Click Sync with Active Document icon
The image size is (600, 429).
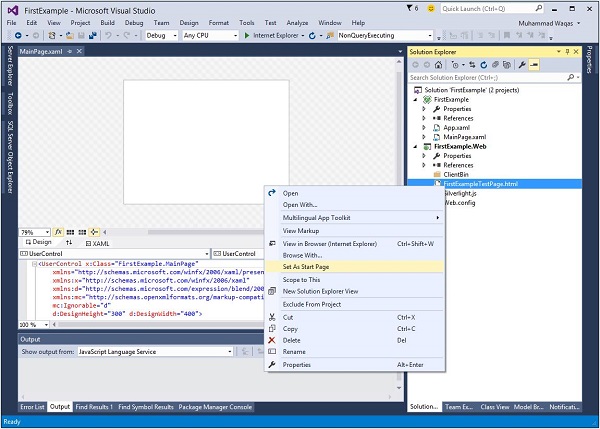[470, 64]
